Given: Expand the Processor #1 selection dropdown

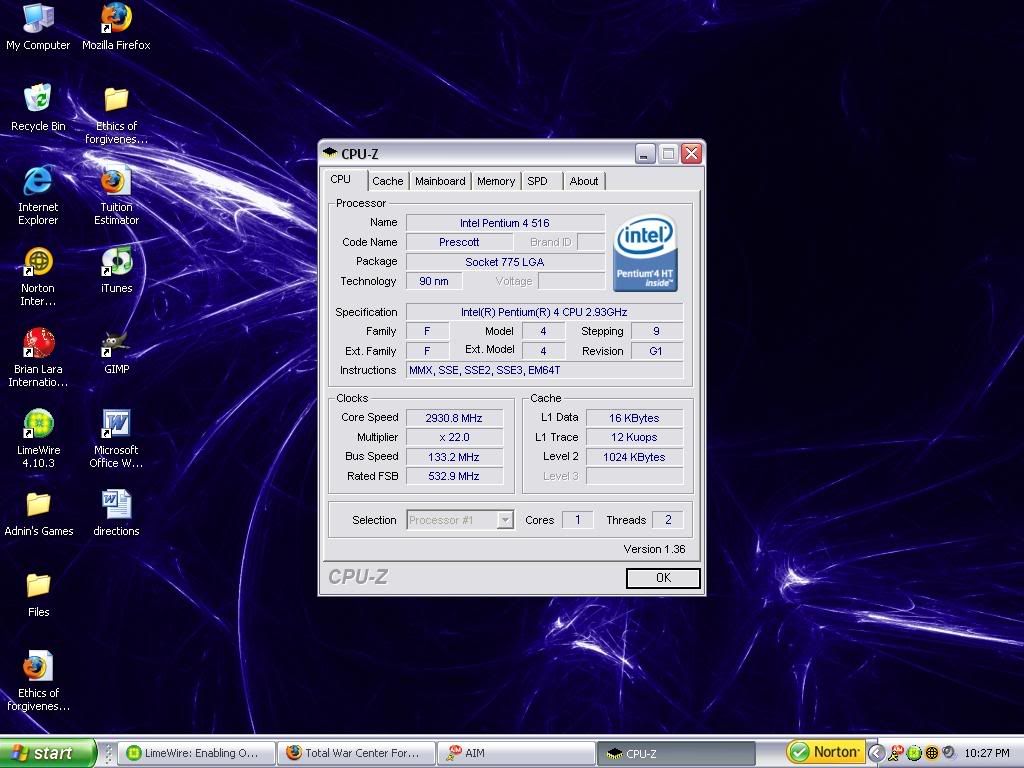Looking at the screenshot, I should tap(505, 520).
